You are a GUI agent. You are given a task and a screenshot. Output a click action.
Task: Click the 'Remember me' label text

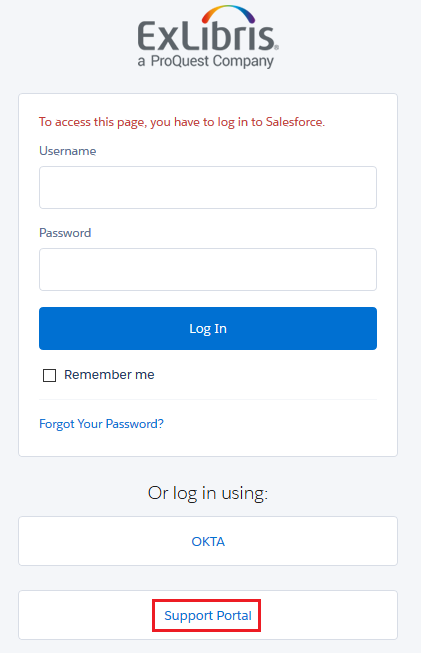[x=109, y=375]
